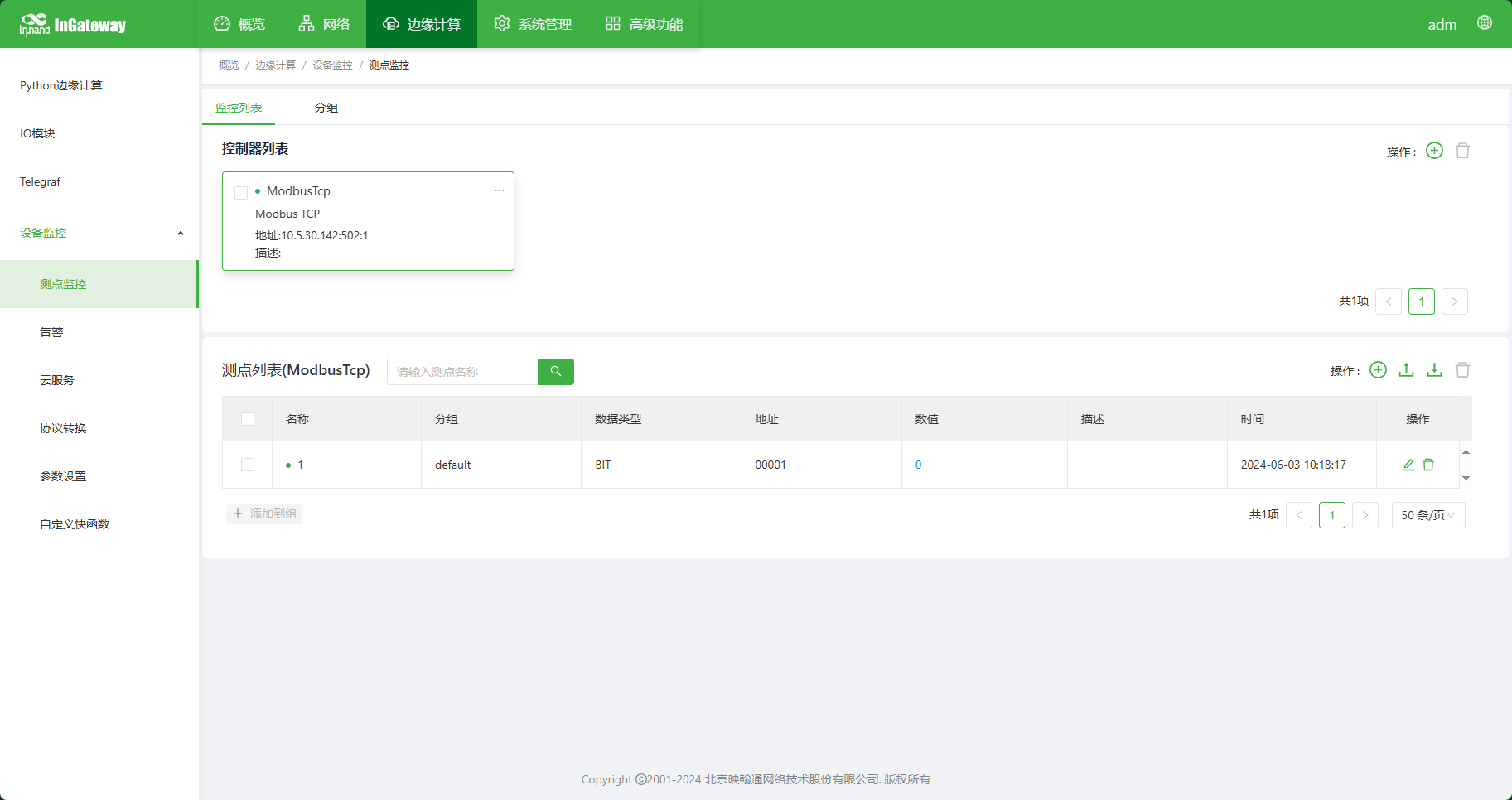Check the row checkbox for point 1
The height and width of the screenshot is (800, 1512).
click(x=248, y=465)
